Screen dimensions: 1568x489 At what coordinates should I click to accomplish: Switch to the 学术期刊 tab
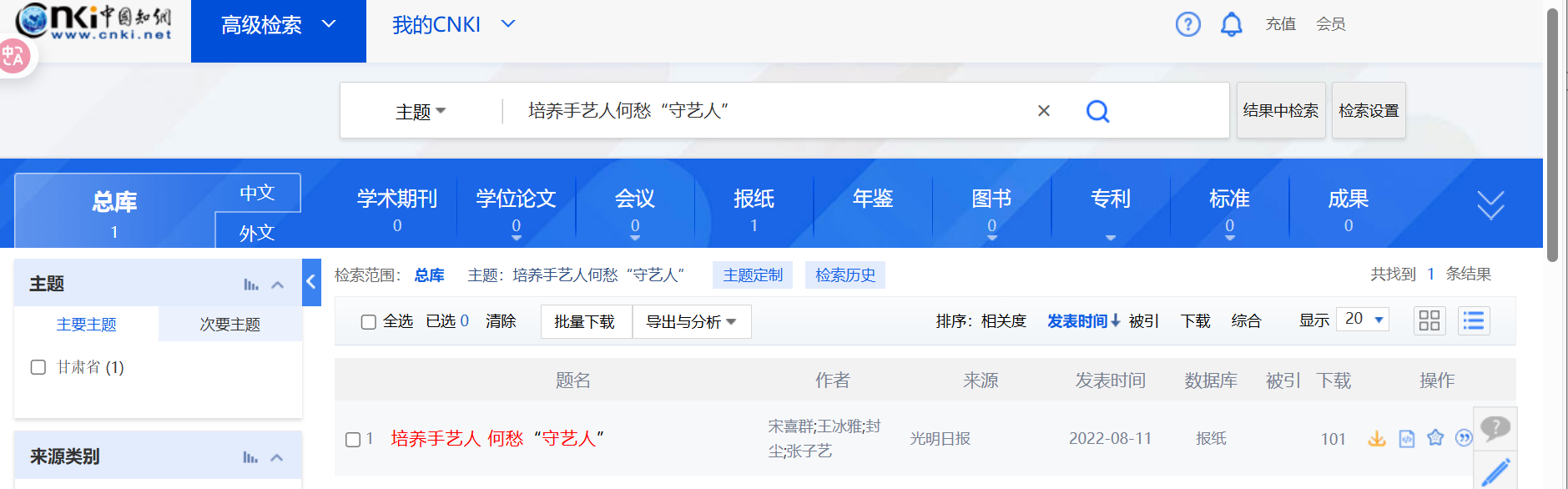pyautogui.click(x=397, y=209)
